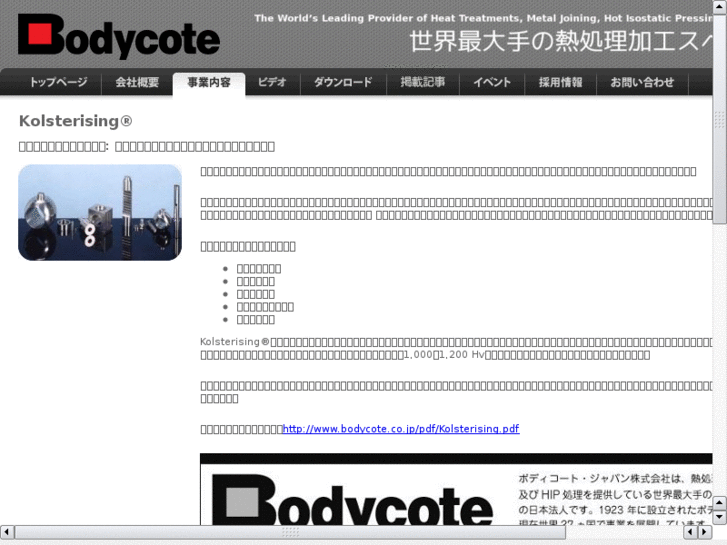The width and height of the screenshot is (727, 545).
Task: Click embedded PDF text ボディコート・ジャパン株式会社は
Action: point(601,478)
